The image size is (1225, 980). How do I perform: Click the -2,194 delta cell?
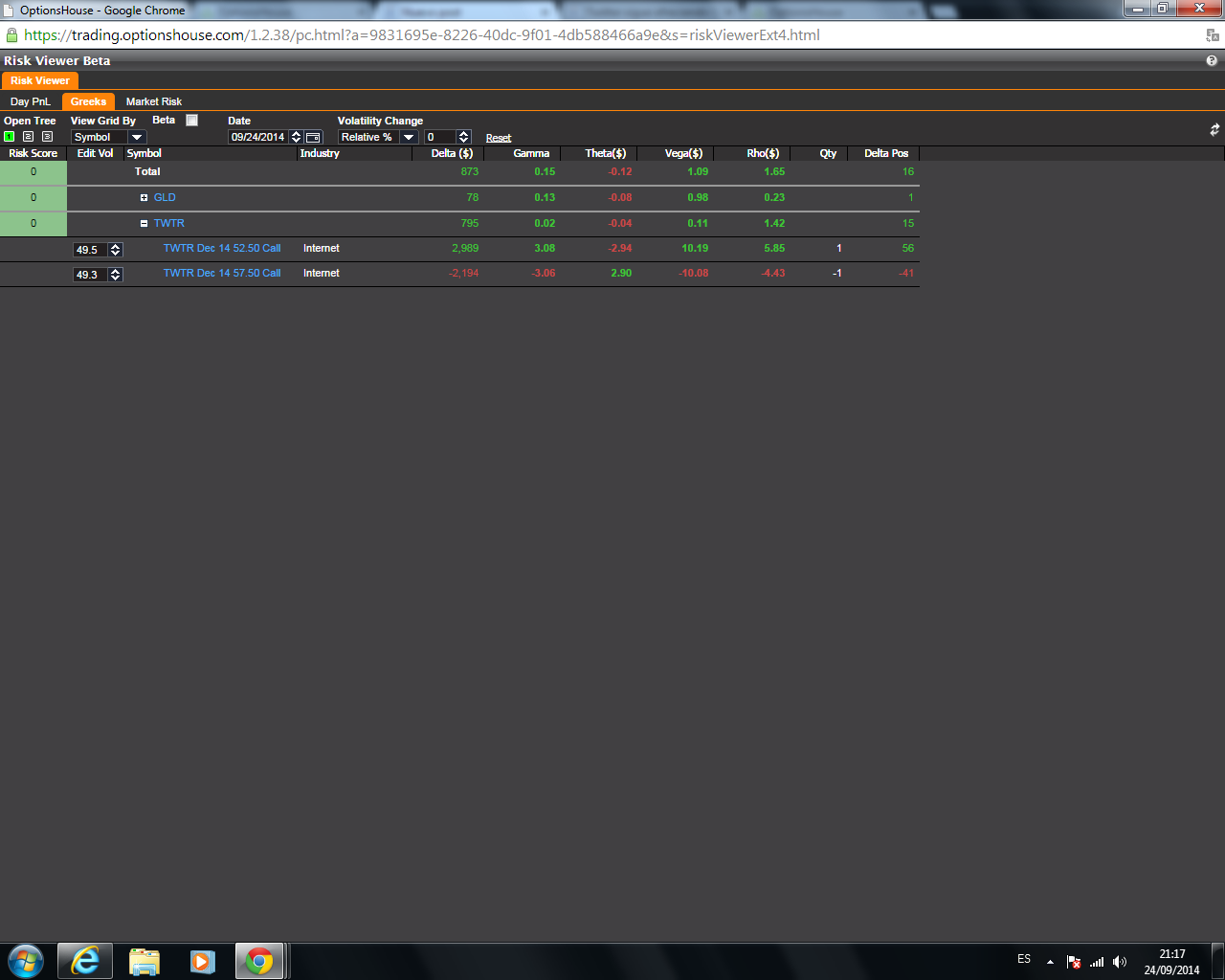pos(463,273)
